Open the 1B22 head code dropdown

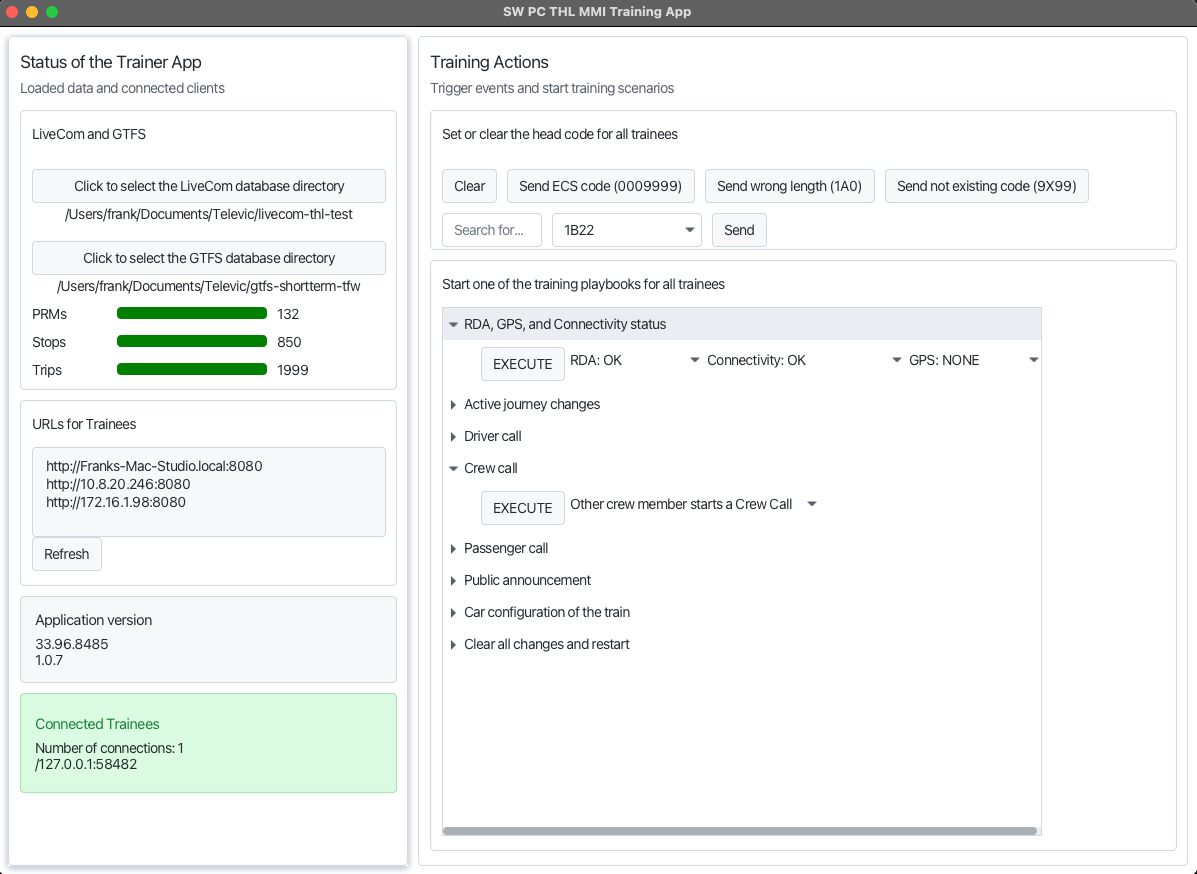[627, 231]
